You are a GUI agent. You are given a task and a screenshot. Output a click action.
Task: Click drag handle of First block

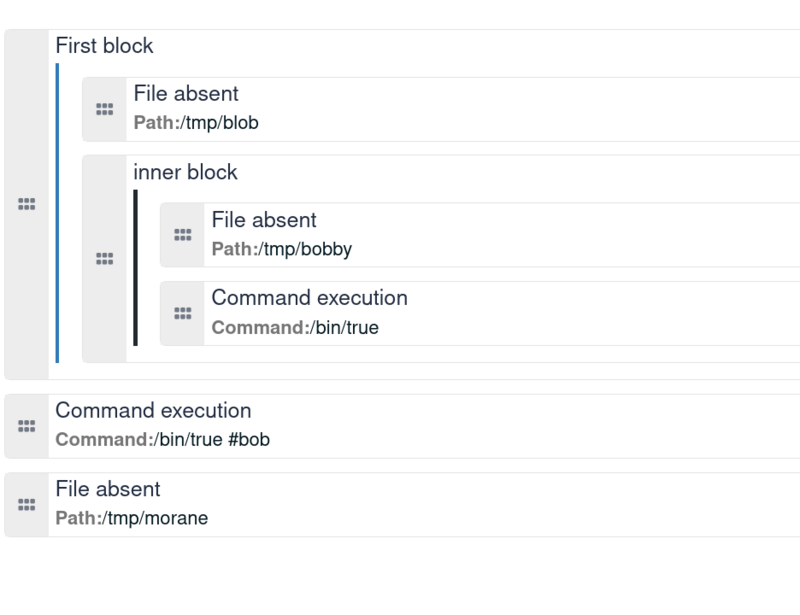[x=27, y=204]
